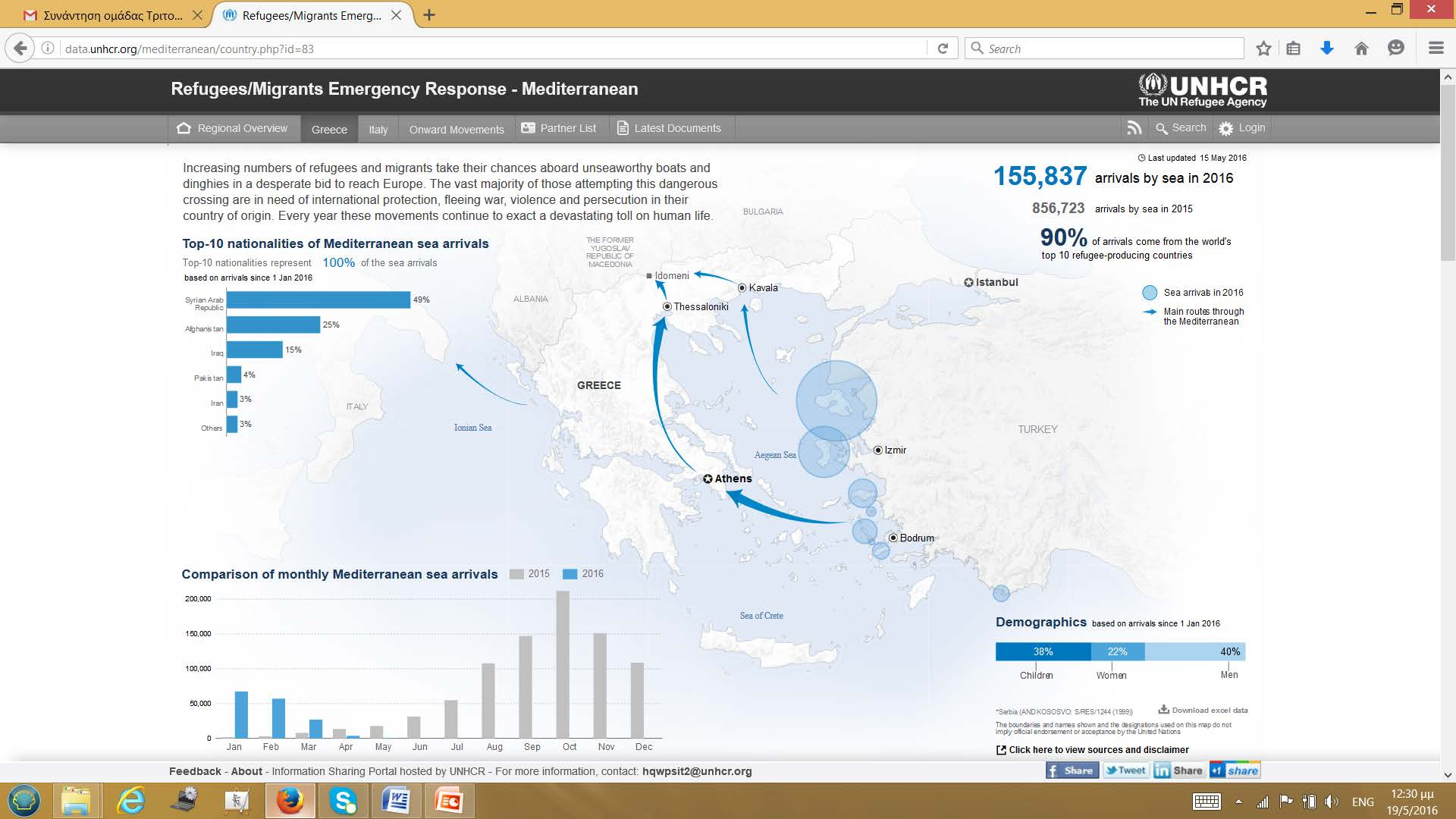Open Word from the taskbar
The height and width of the screenshot is (819, 1456).
tap(397, 801)
